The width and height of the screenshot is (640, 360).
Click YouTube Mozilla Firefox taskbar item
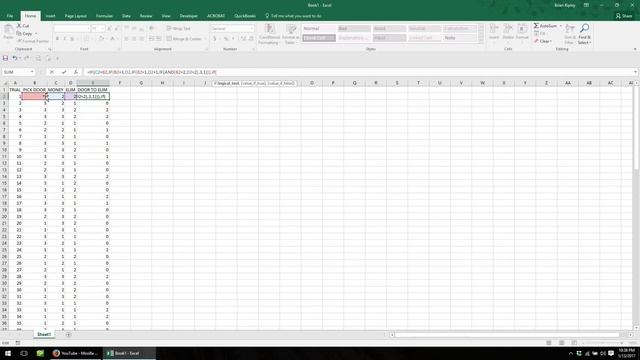(76, 353)
